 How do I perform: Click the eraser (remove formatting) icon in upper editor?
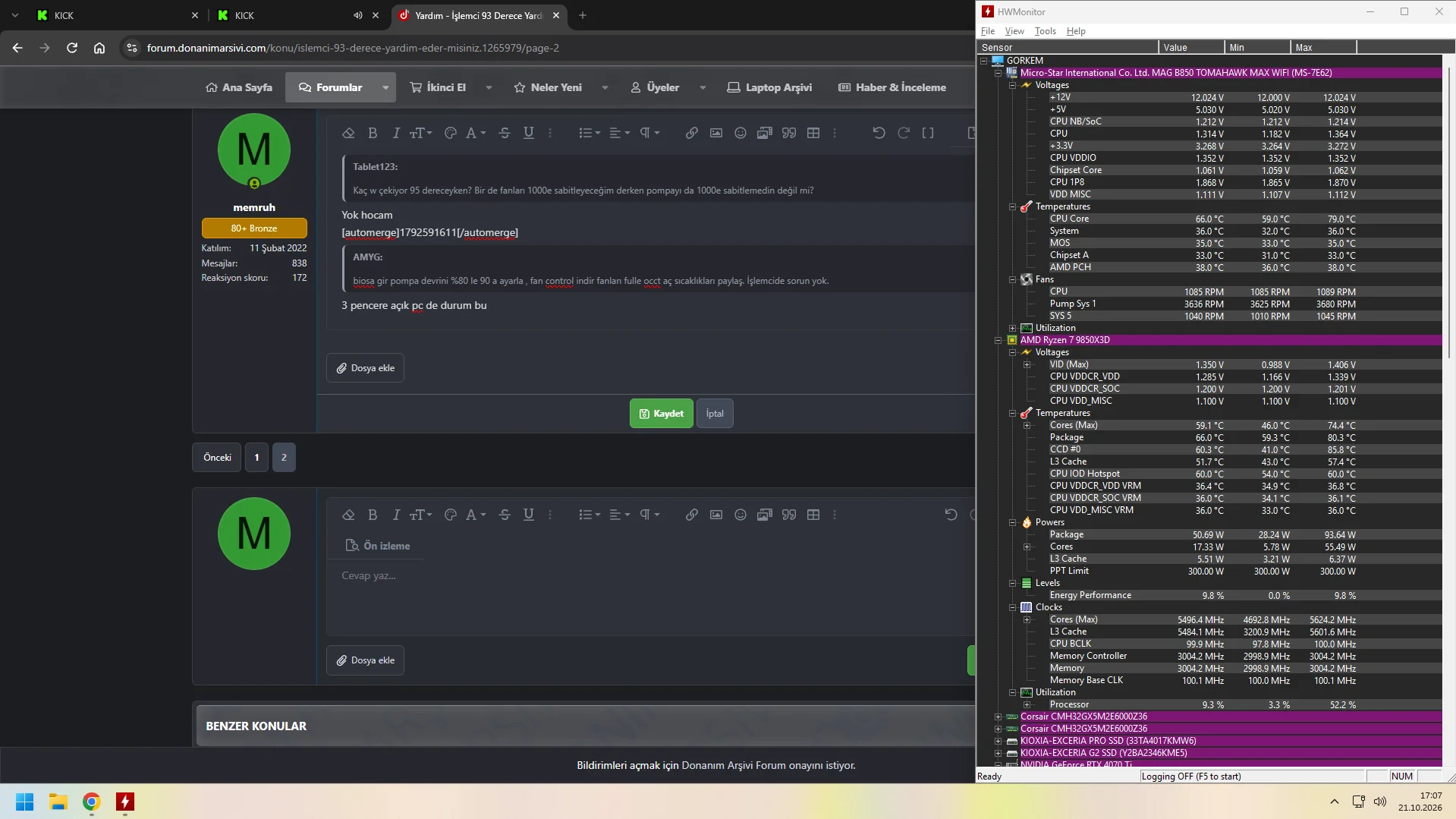click(x=348, y=133)
